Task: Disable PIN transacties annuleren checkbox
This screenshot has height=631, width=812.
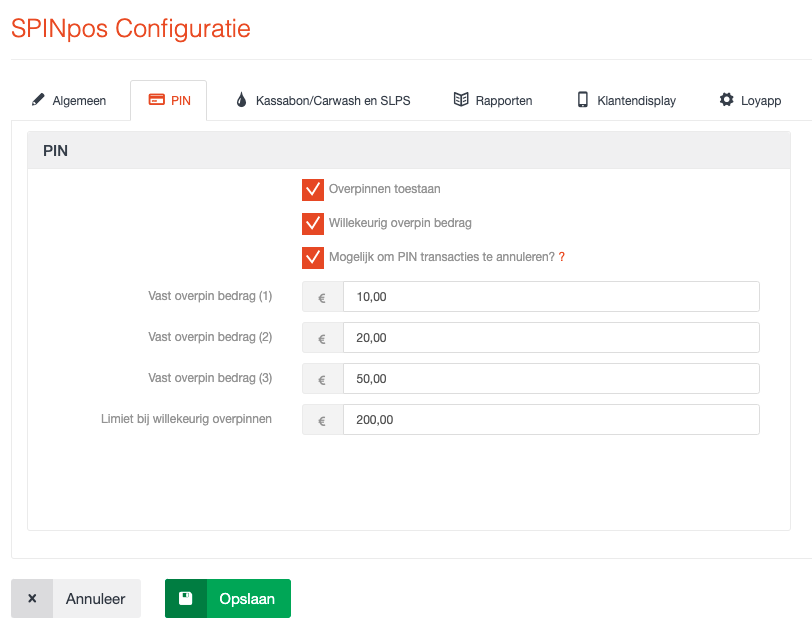Action: point(313,258)
